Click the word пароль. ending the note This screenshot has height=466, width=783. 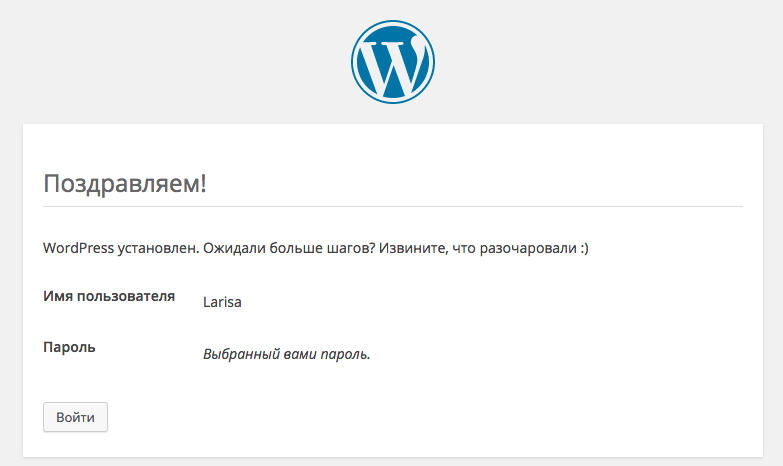(x=346, y=354)
